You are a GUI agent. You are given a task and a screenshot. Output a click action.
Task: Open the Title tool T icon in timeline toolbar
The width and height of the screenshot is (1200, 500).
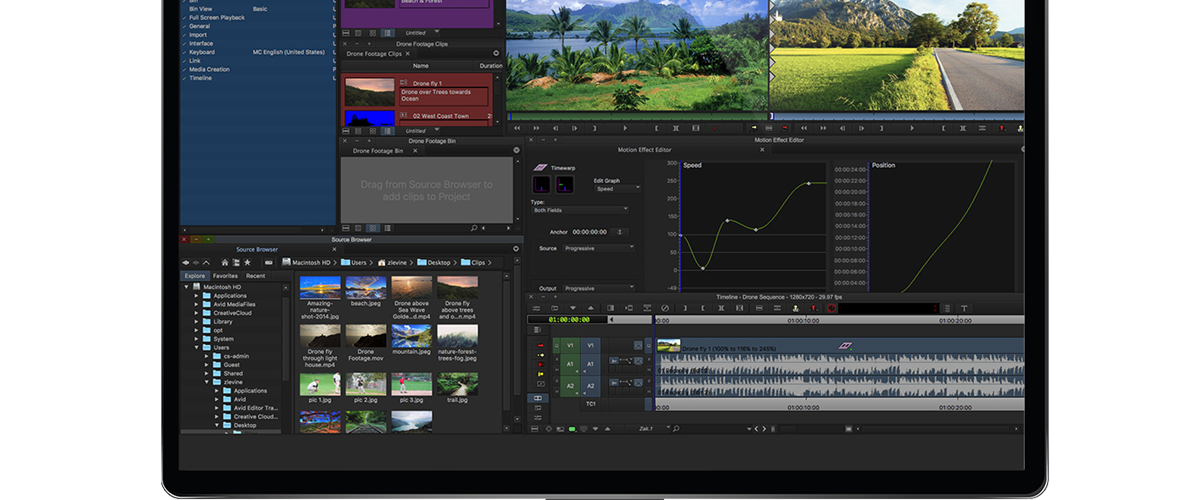point(964,308)
